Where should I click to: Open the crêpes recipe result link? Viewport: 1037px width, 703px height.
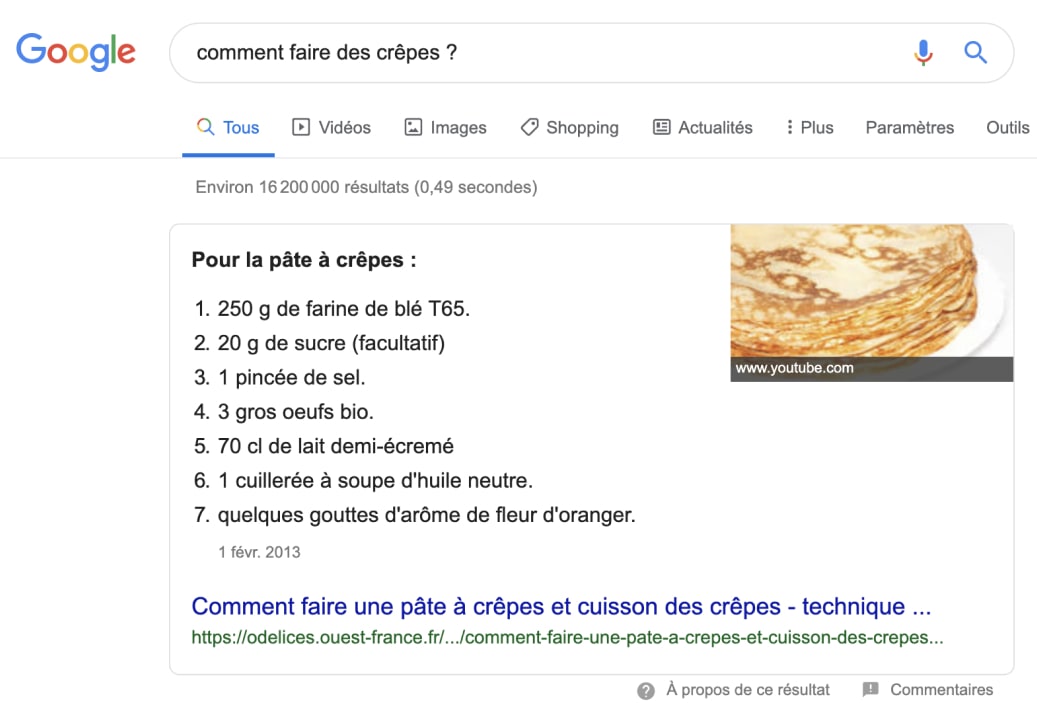tap(561, 607)
